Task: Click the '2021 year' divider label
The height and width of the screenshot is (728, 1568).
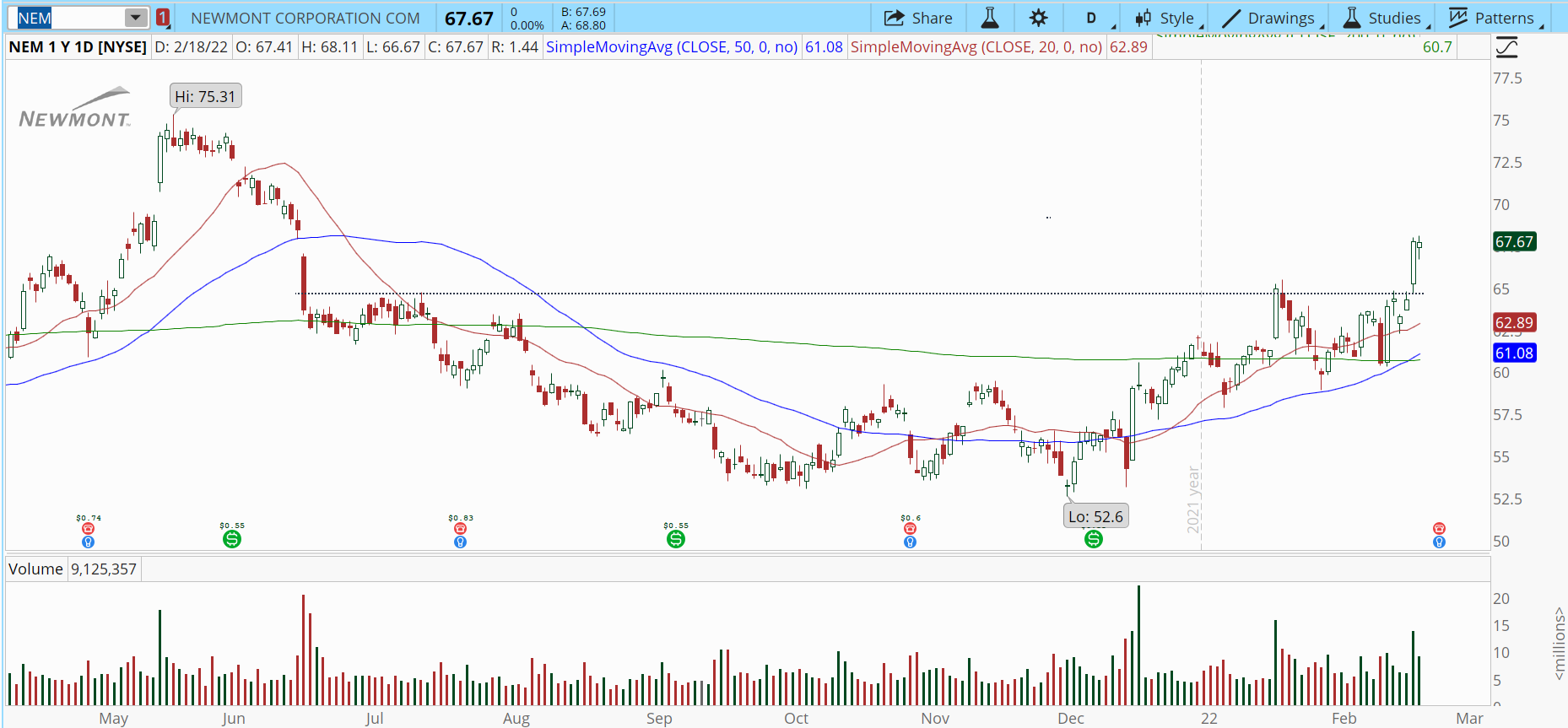Action: 1193,499
